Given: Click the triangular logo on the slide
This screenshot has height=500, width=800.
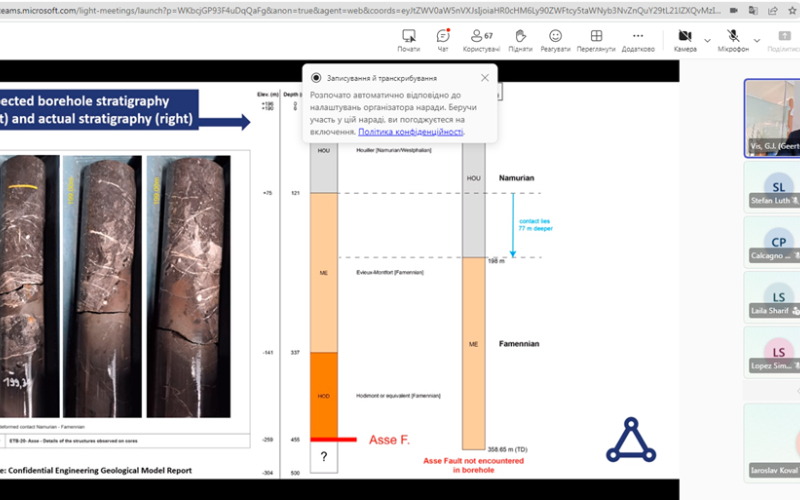Looking at the screenshot, I should click(631, 440).
